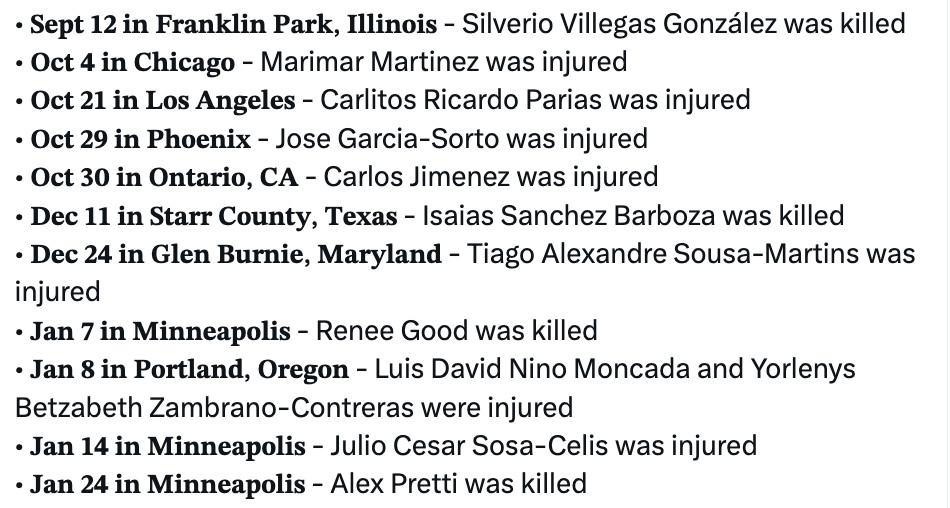
Task: Click the bold 'Sept 12 in Franklin Park, Illinois' text
Action: click(233, 23)
